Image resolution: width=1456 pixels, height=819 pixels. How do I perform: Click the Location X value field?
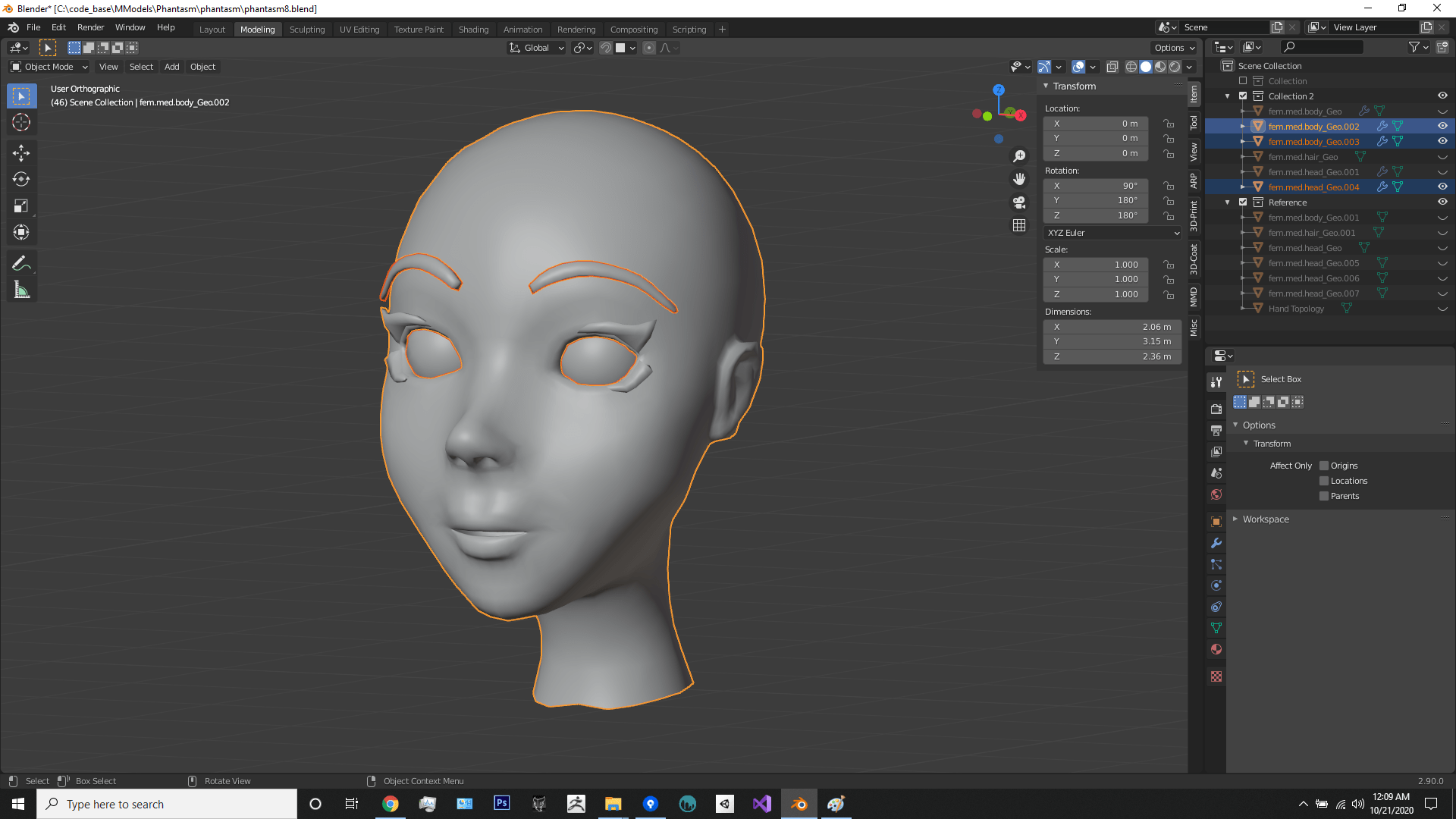1095,124
